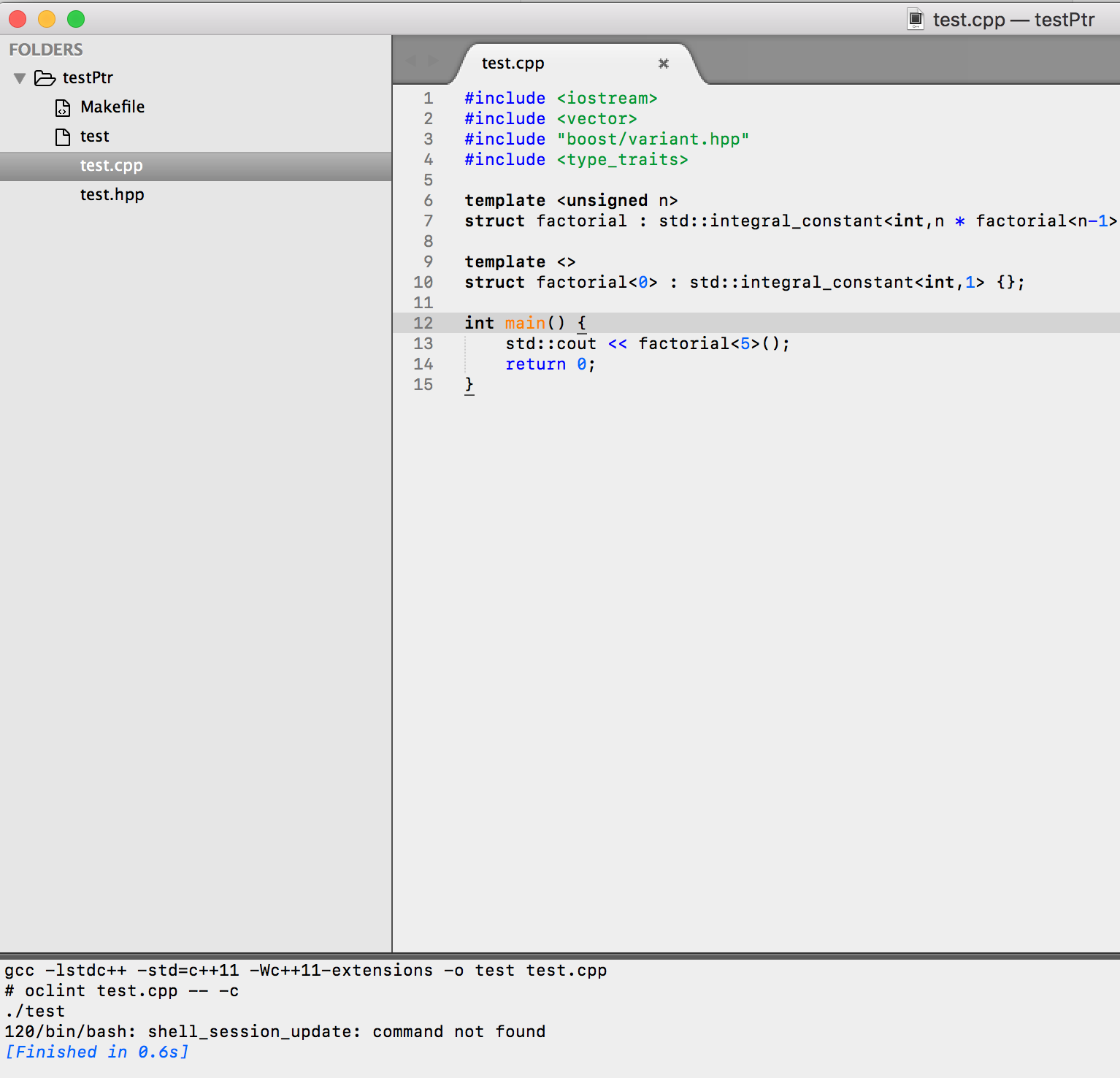
Task: Click the document icon in title bar
Action: click(x=915, y=20)
